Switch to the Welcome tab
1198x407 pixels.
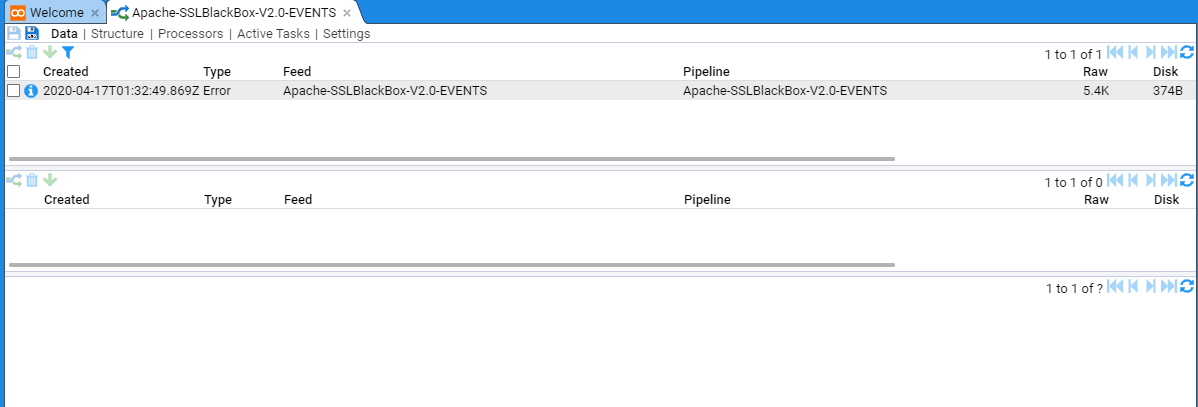pos(56,13)
